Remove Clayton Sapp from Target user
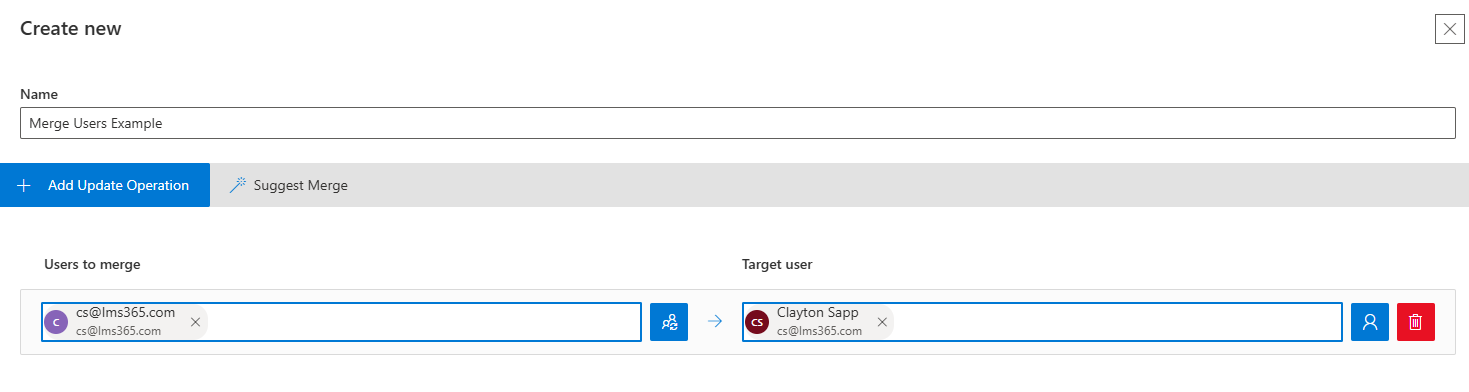The image size is (1469, 392). [x=882, y=322]
